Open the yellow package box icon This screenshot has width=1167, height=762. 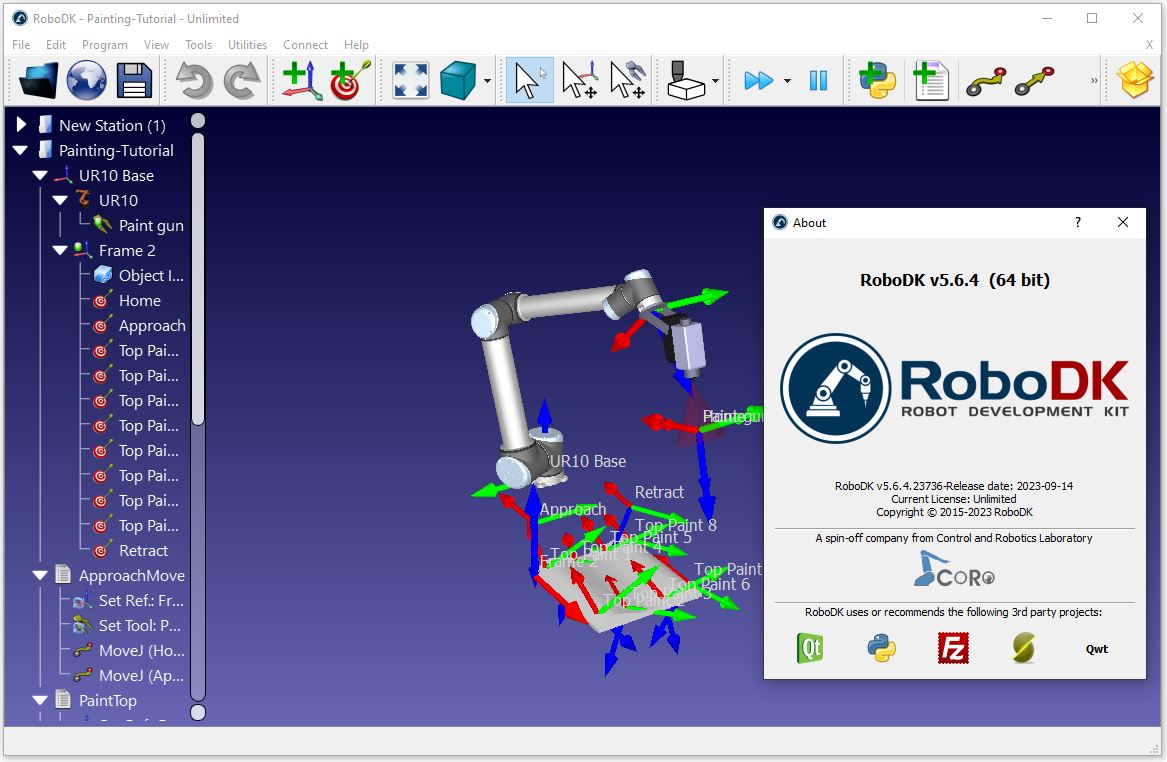tap(1135, 79)
